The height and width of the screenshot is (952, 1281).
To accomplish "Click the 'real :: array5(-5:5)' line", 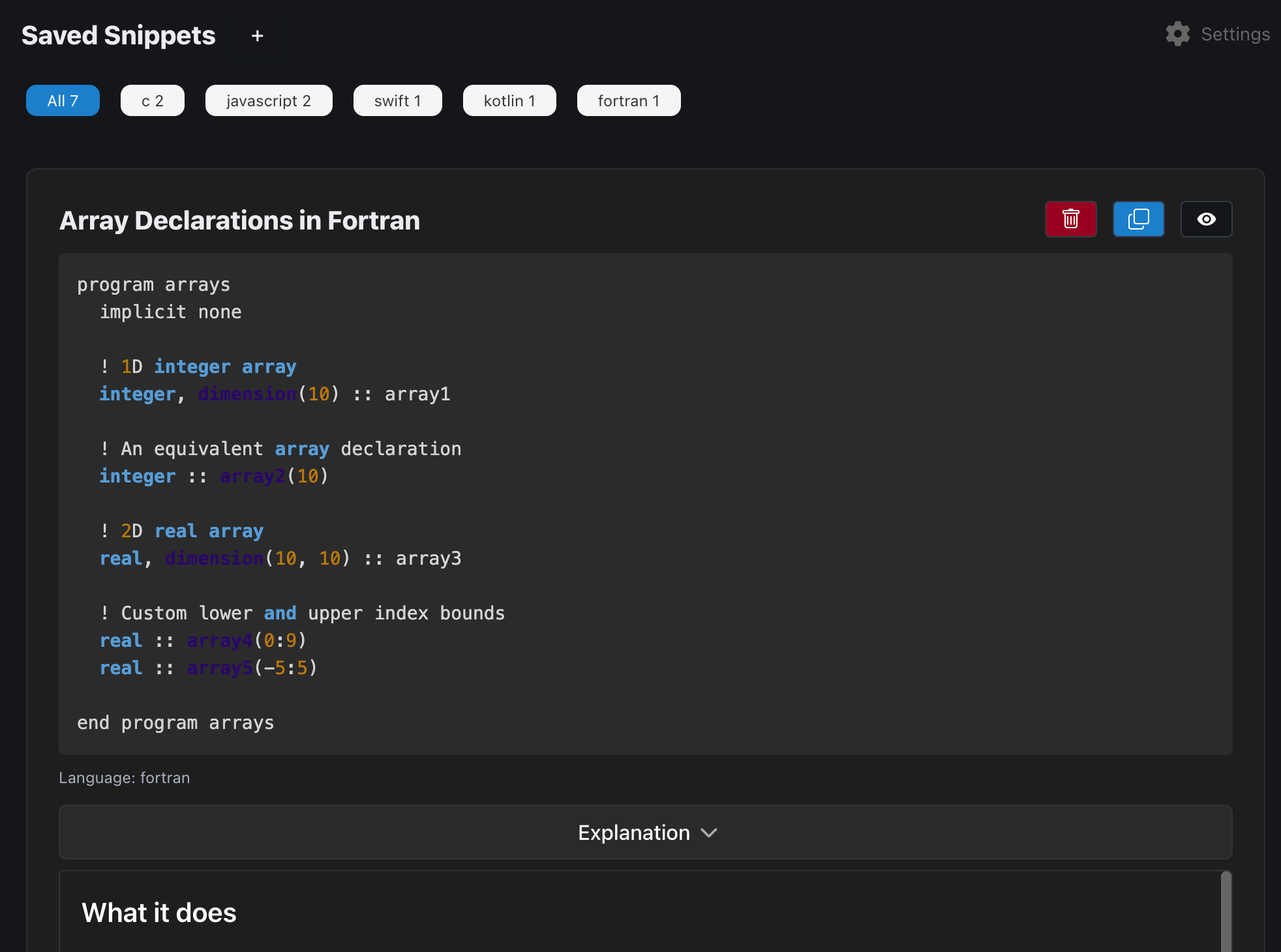I will pyautogui.click(x=208, y=668).
